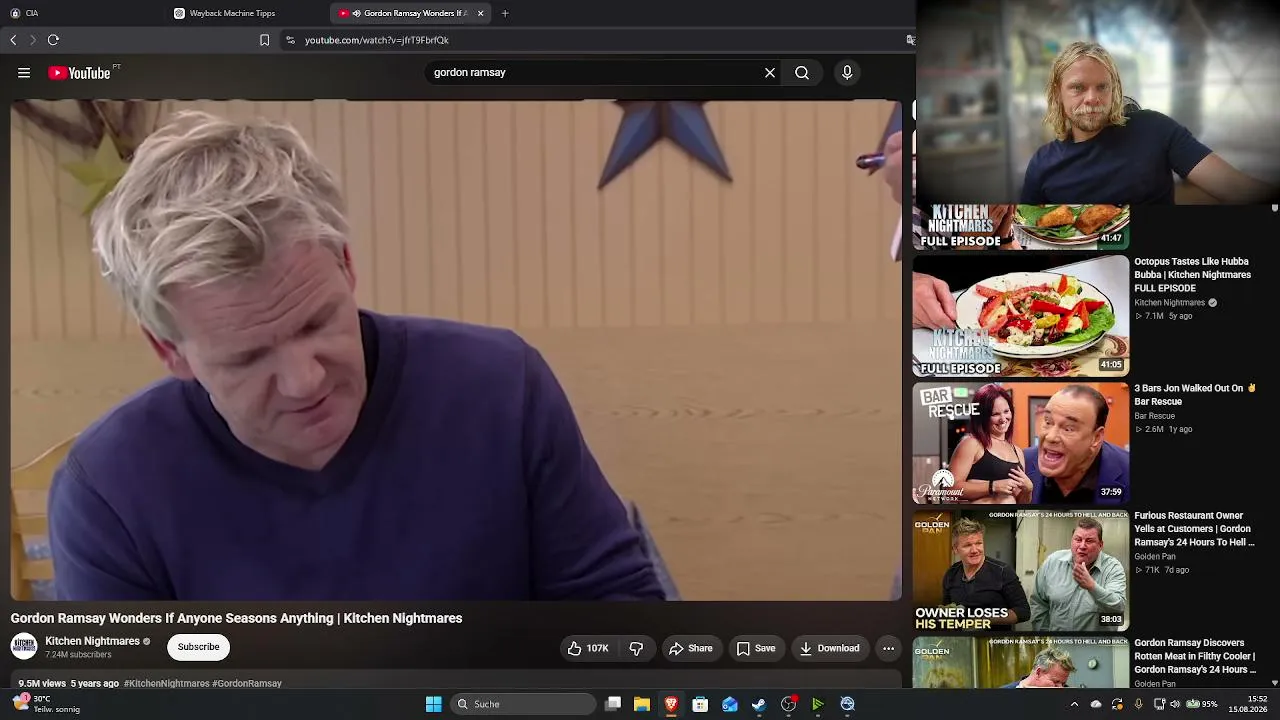
Task: Click the video player to pause
Action: [456, 350]
